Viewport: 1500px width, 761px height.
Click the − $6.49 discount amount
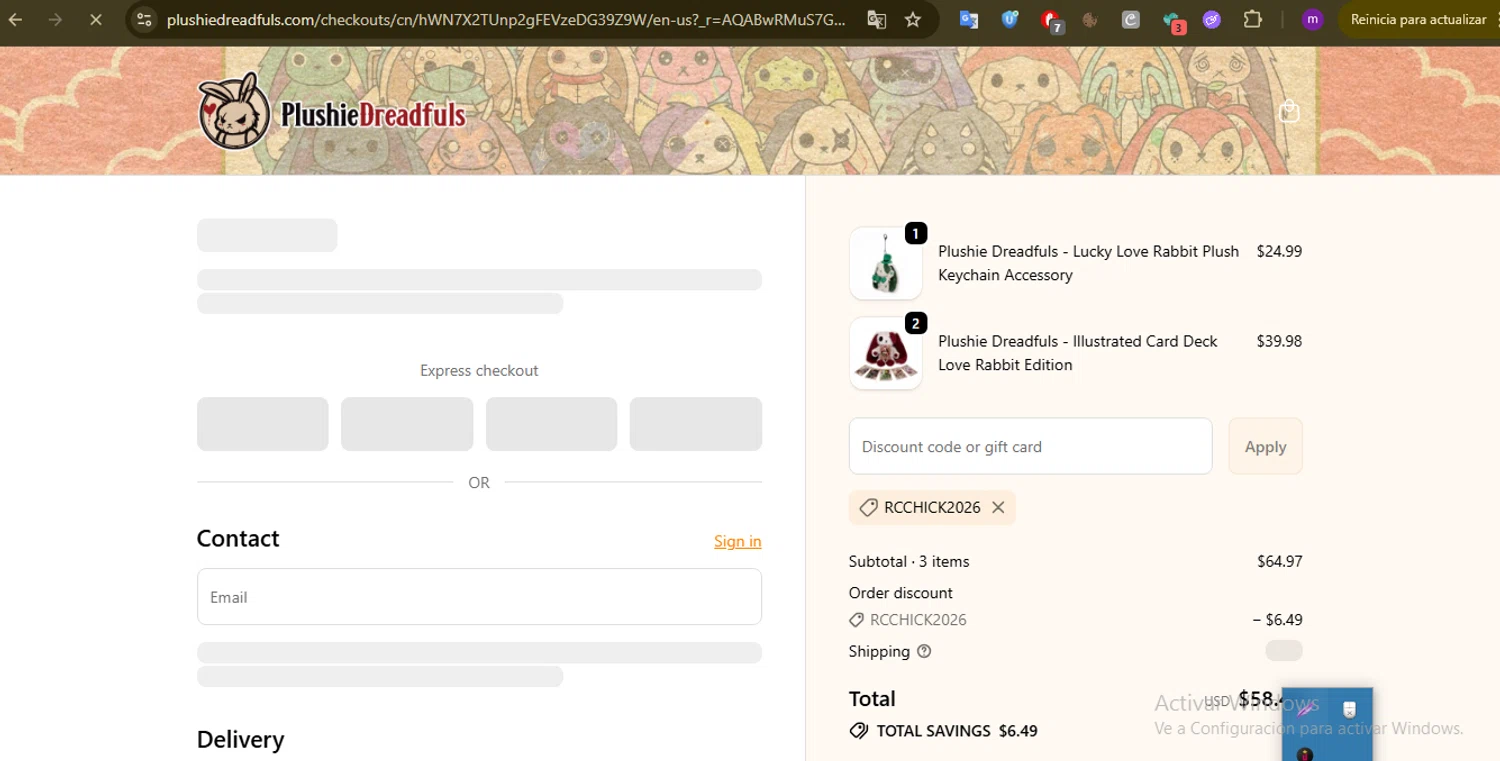1277,619
